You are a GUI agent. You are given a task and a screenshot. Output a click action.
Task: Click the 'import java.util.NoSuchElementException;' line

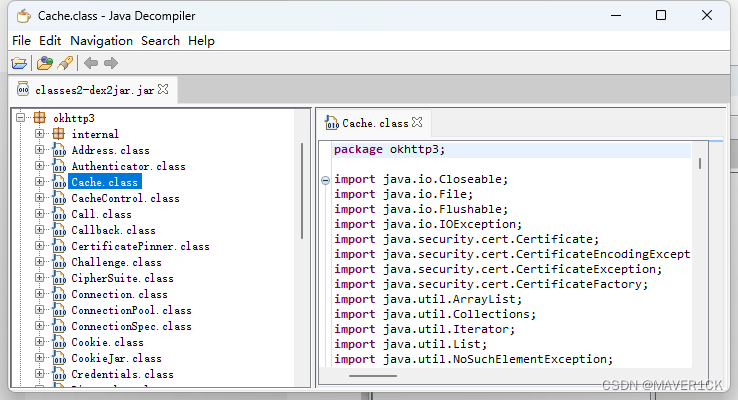tap(473, 360)
